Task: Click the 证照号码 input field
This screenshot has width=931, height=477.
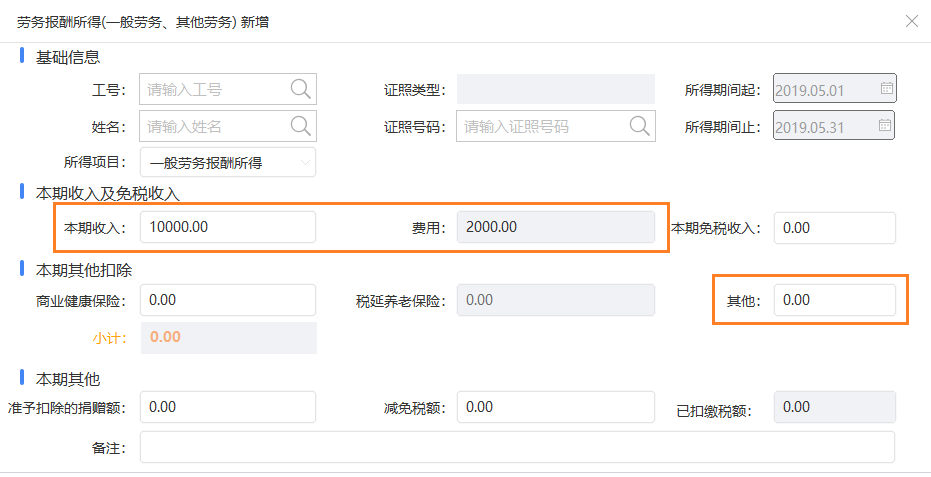Action: click(556, 126)
